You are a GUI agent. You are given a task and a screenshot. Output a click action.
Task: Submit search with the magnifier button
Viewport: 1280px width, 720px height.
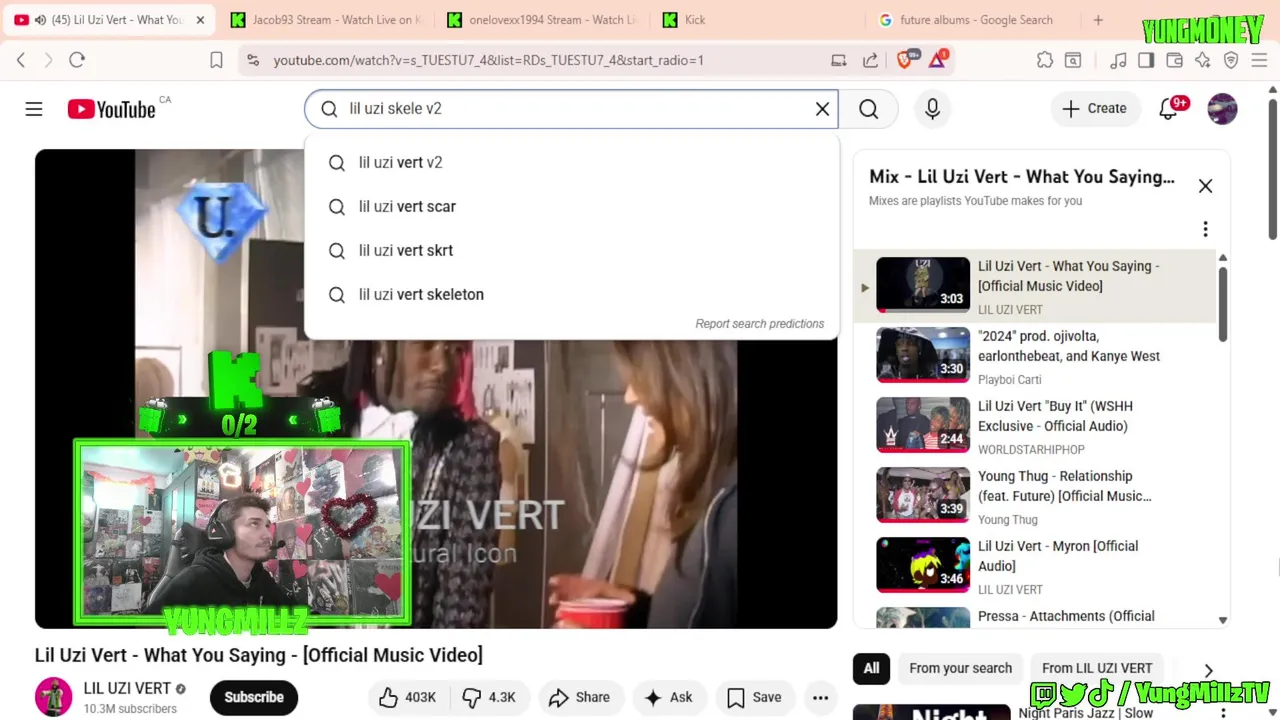(x=868, y=109)
